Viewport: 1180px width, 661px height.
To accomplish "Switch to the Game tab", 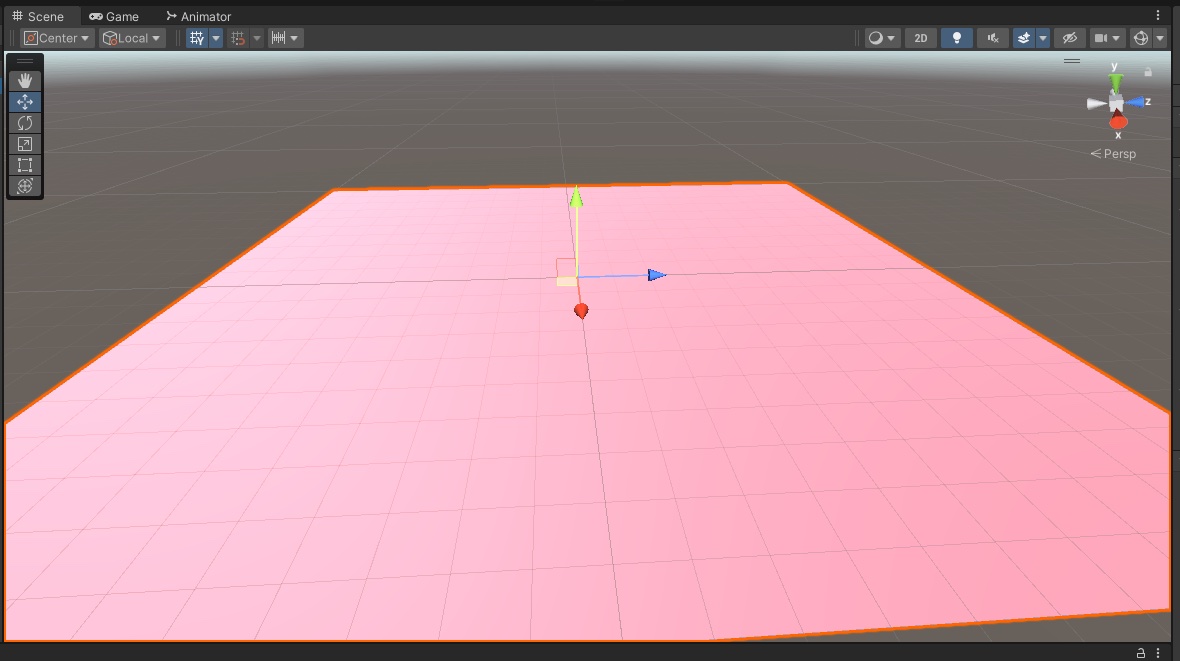I will pos(113,16).
